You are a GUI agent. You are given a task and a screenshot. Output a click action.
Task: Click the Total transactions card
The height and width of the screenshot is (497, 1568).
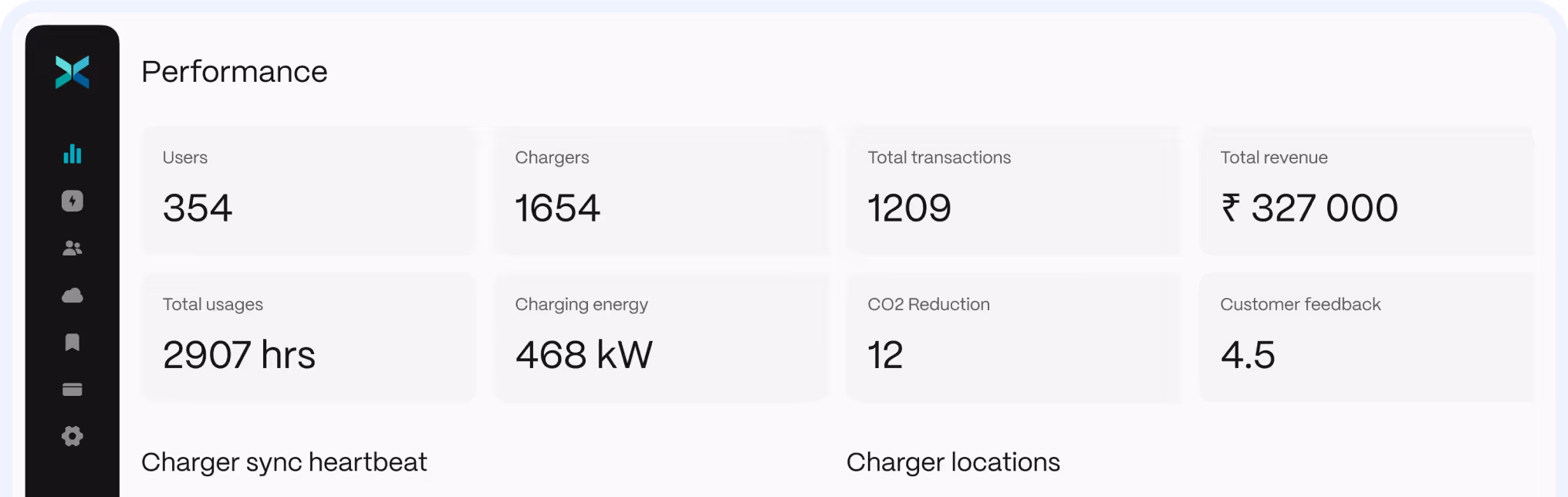pos(1013,189)
